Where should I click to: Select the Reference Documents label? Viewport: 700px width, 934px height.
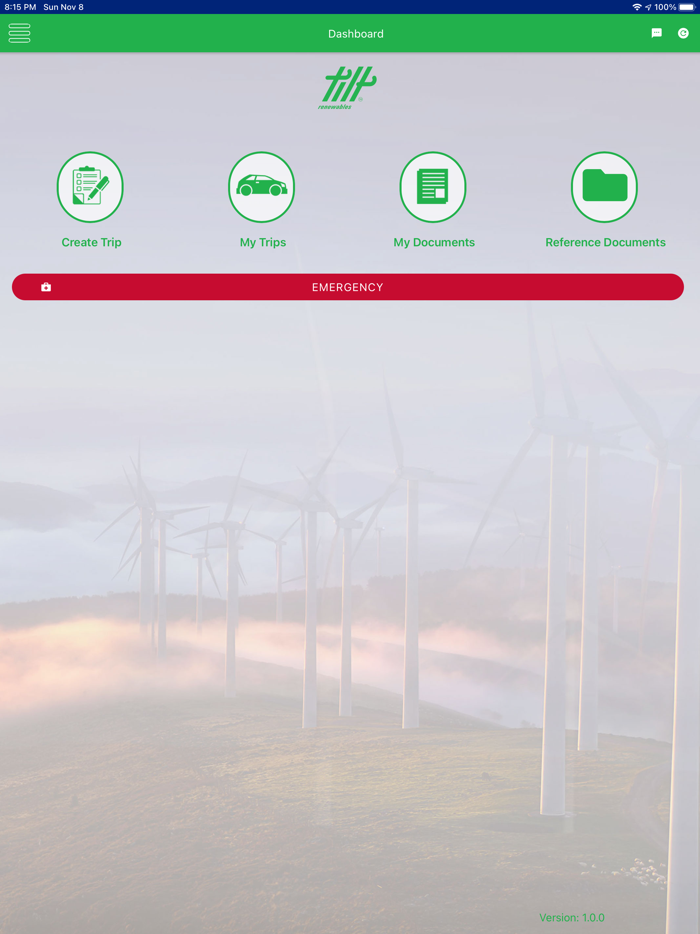(x=605, y=242)
